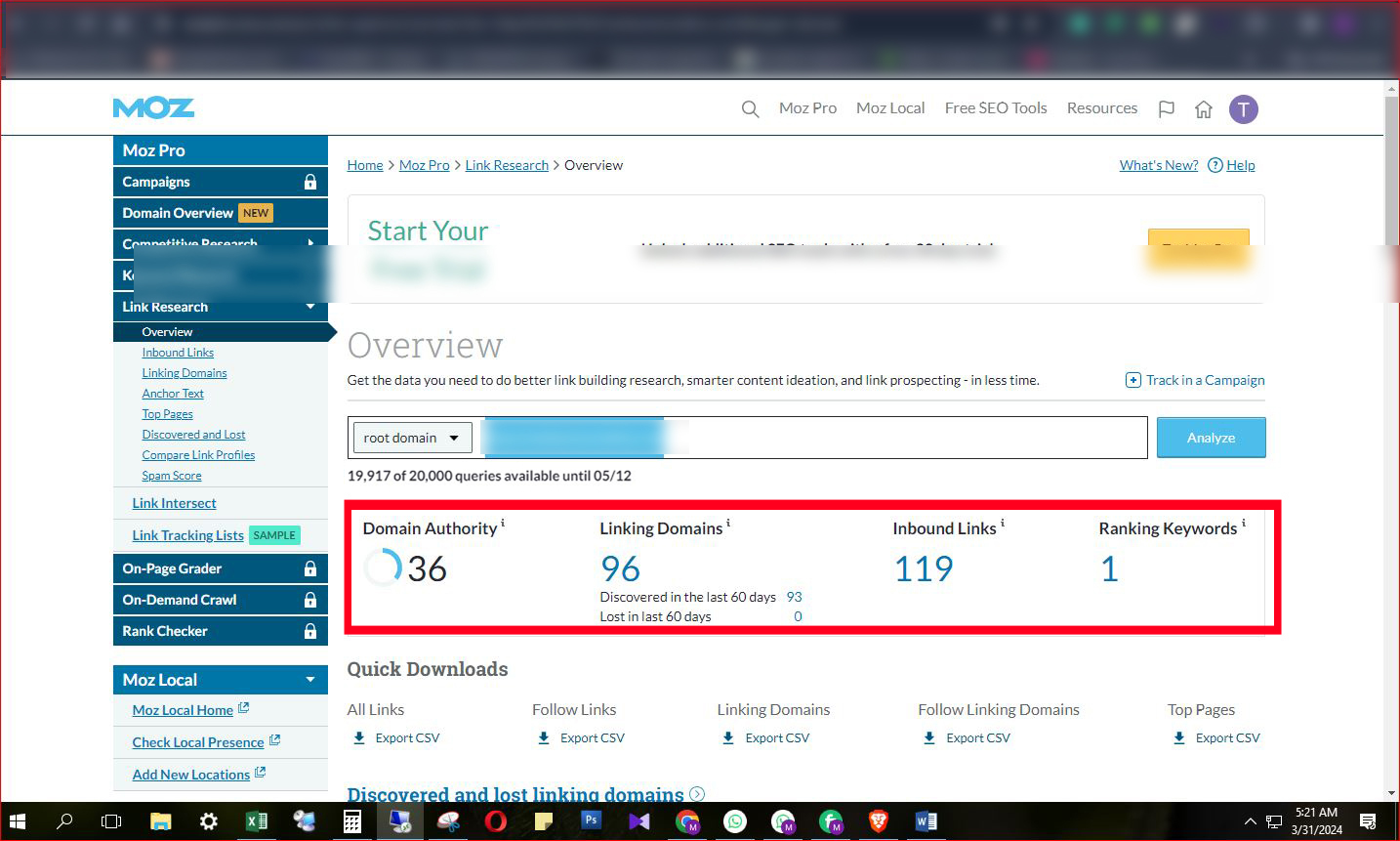Screen dimensions: 1400x841
Task: Select Moz Pro in the top navigation
Action: pos(807,107)
